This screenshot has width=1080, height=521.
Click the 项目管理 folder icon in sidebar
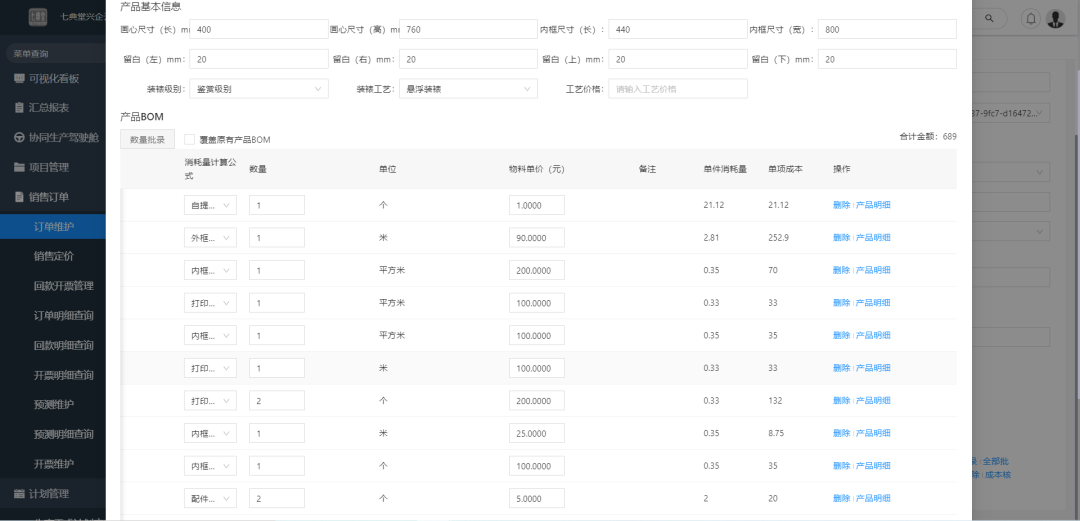click(19, 167)
